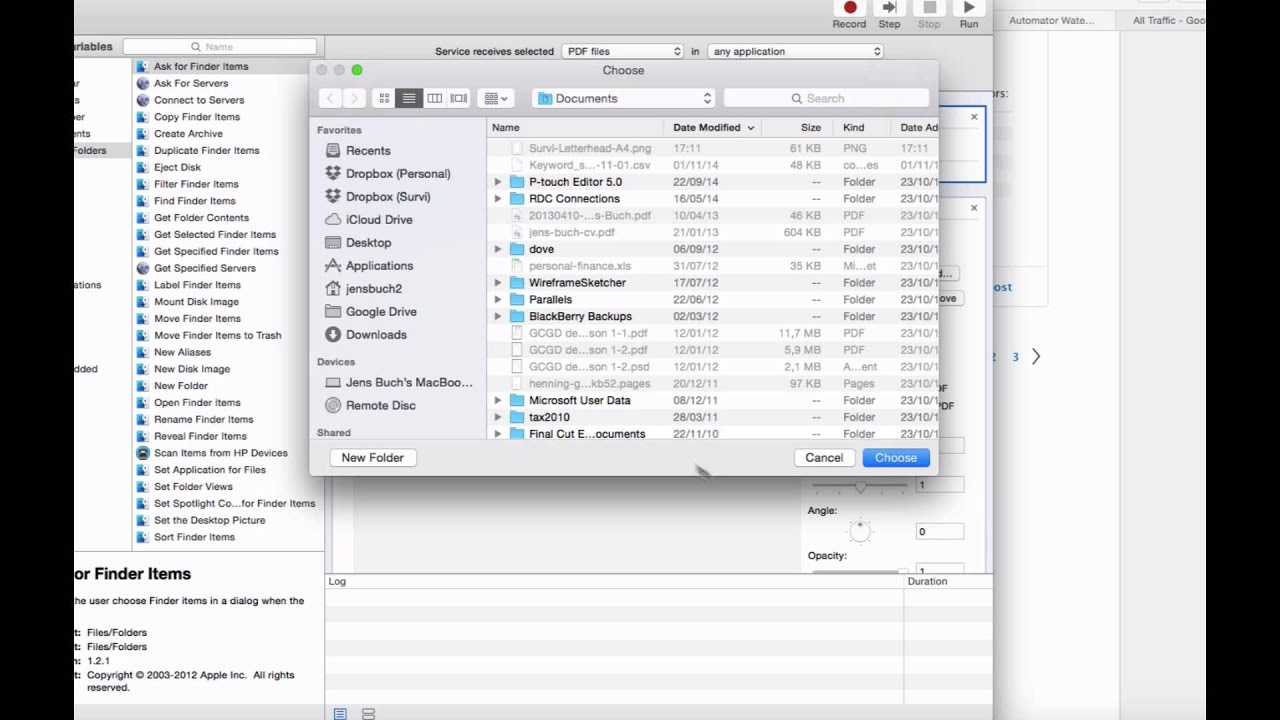Select Applications in sidebar

point(369,266)
